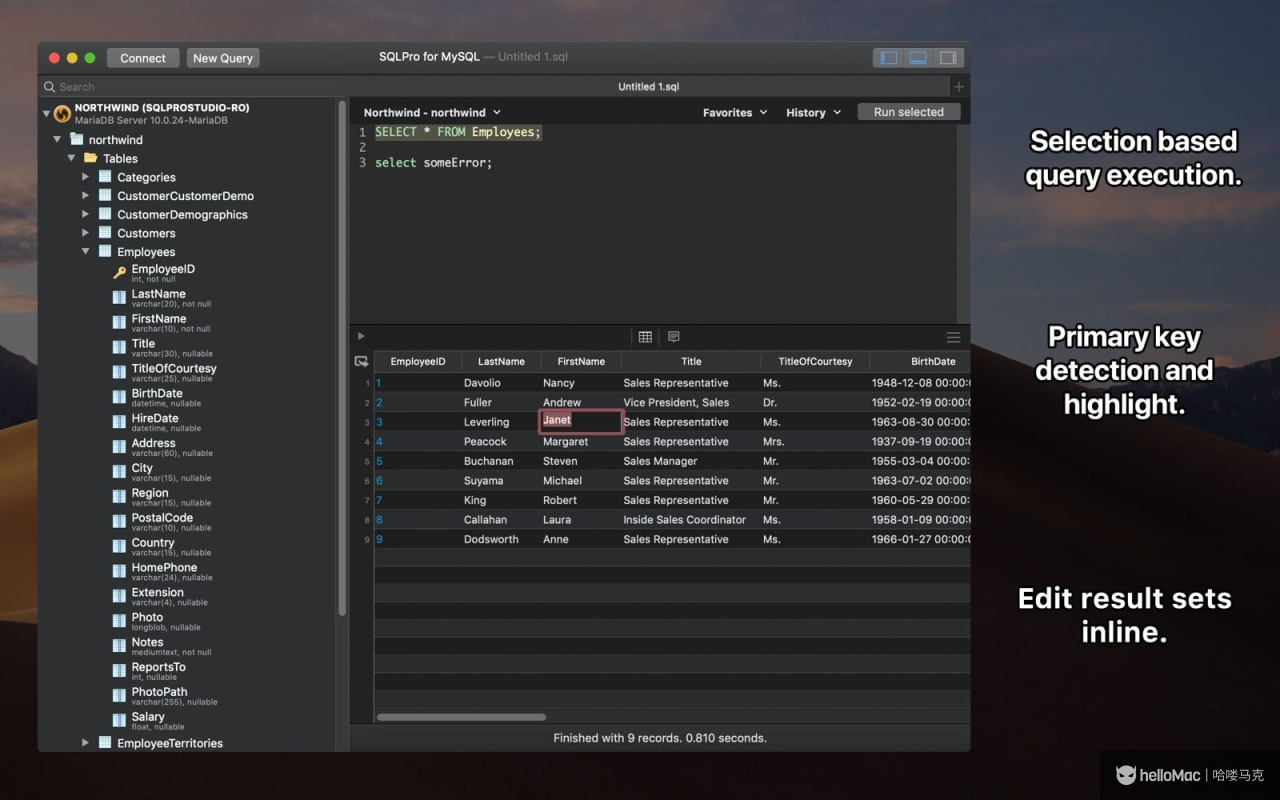Collapse the Employees table
The image size is (1280, 800).
pos(86,252)
